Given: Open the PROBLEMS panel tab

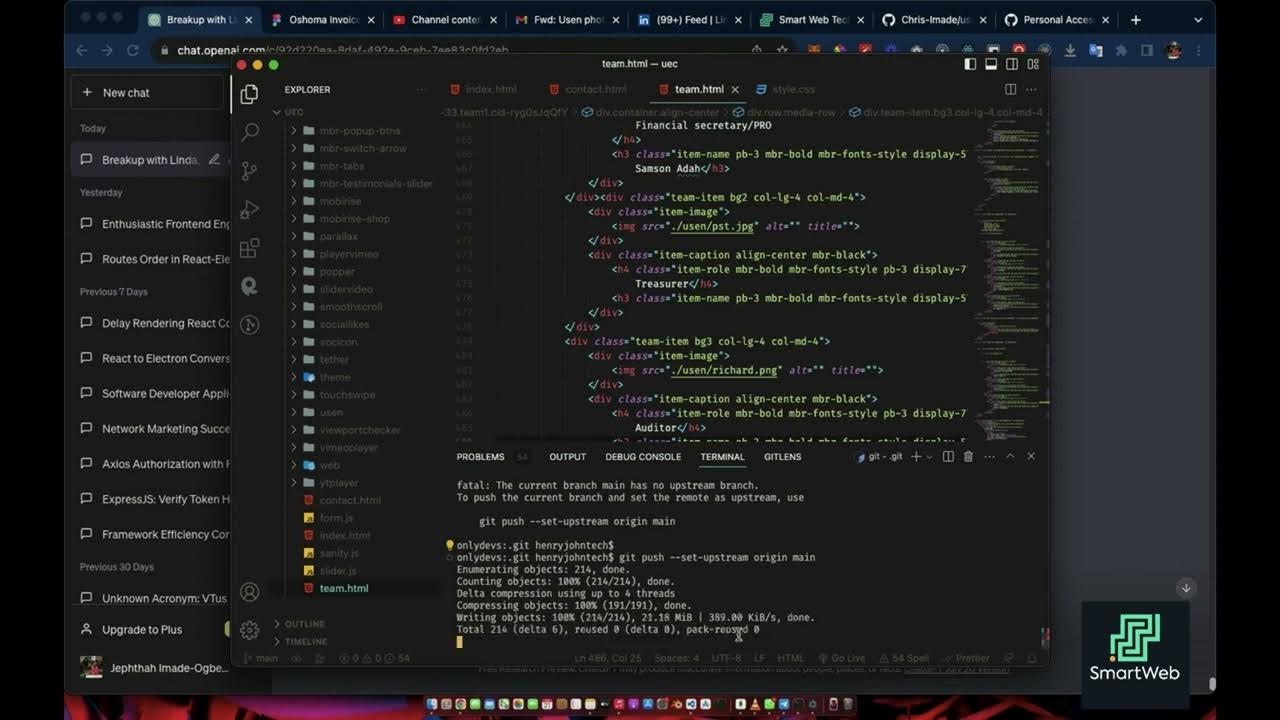Looking at the screenshot, I should click(480, 457).
